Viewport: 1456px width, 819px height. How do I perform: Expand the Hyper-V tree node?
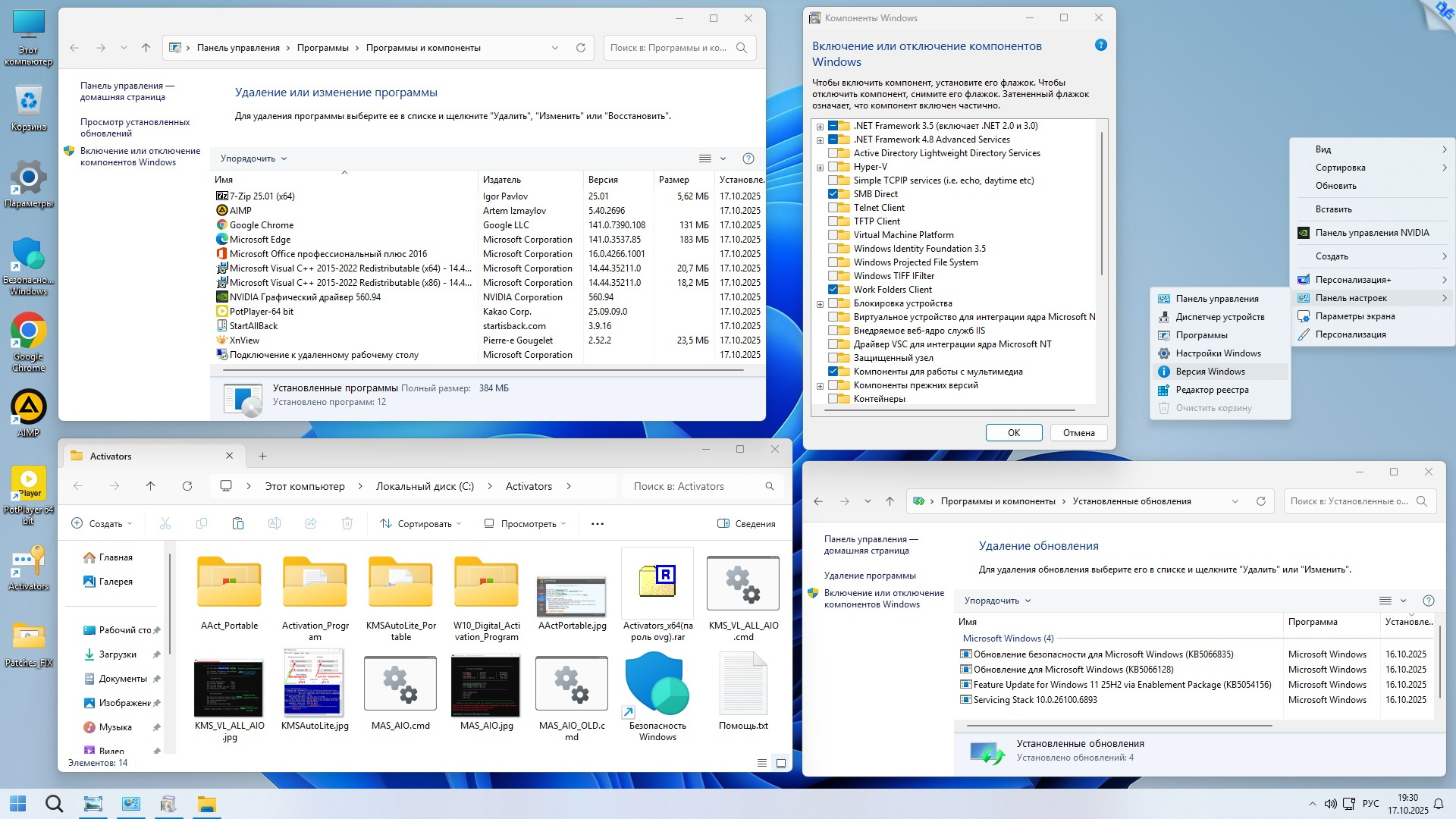click(820, 168)
